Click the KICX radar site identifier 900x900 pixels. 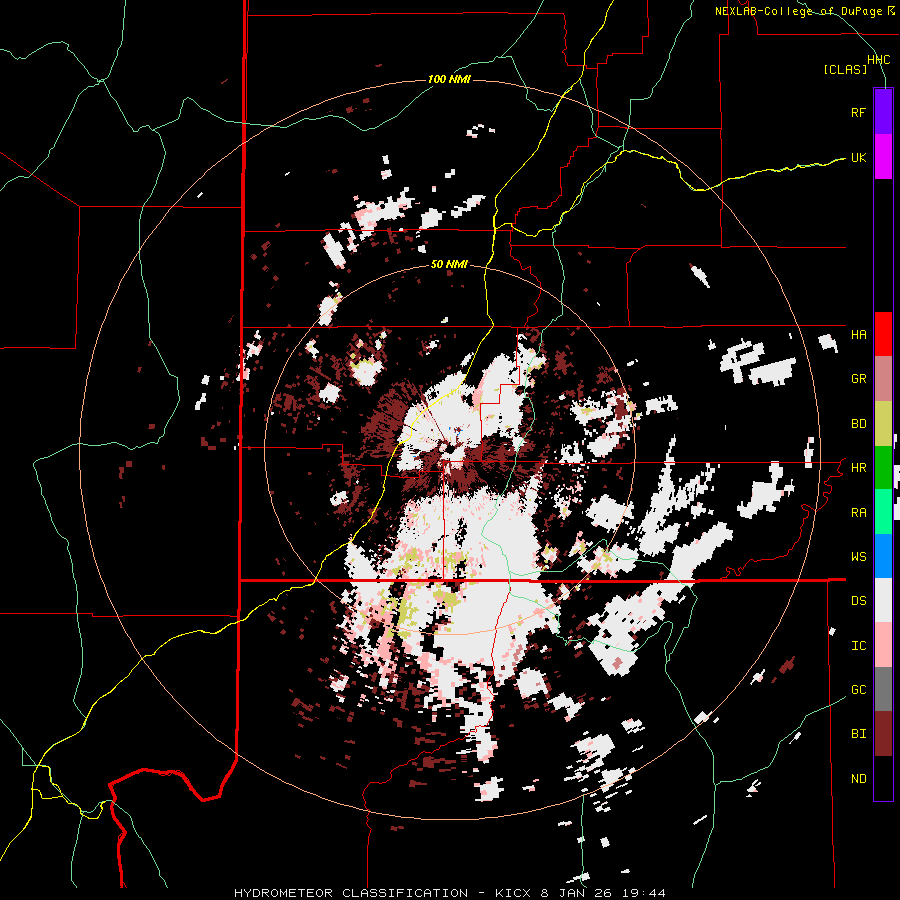pos(514,893)
